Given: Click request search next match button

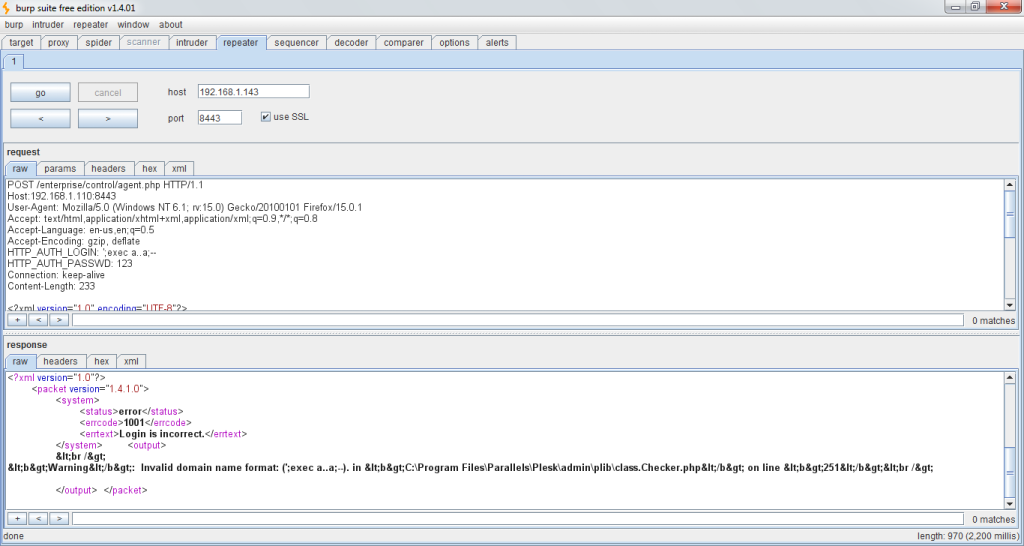Looking at the screenshot, I should point(59,320).
